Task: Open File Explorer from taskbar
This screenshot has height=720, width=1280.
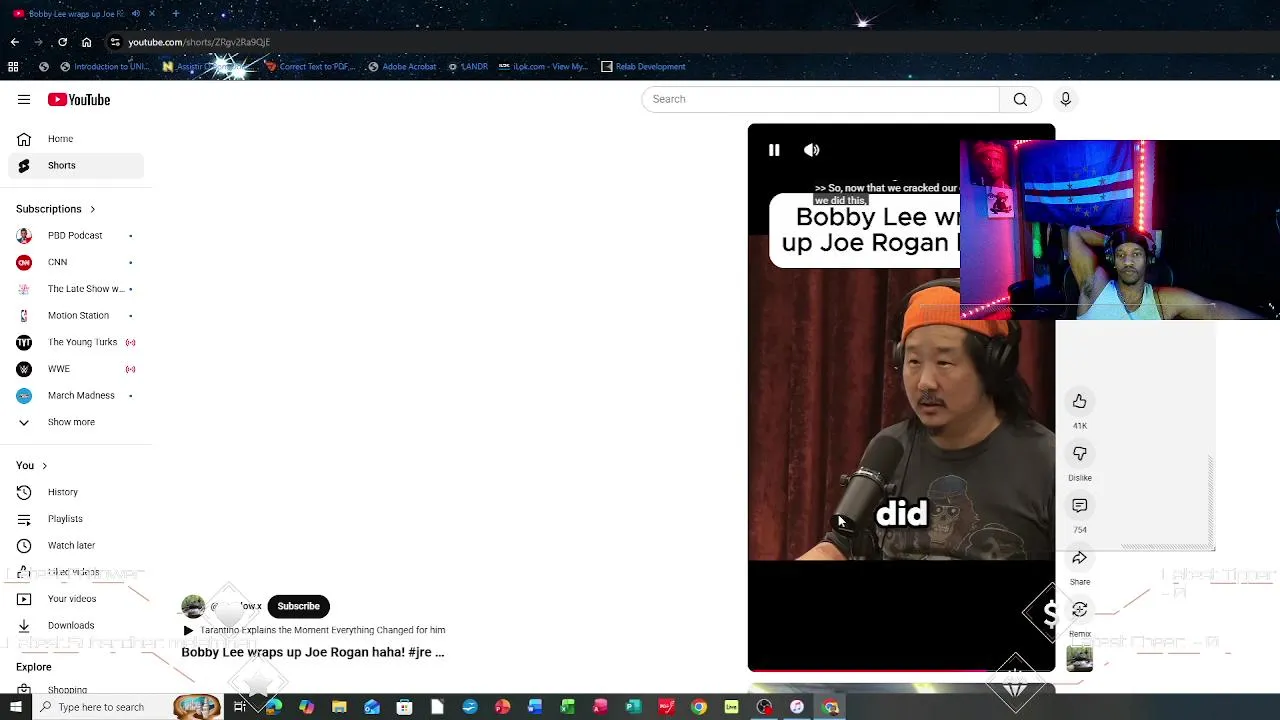Action: 339,707
